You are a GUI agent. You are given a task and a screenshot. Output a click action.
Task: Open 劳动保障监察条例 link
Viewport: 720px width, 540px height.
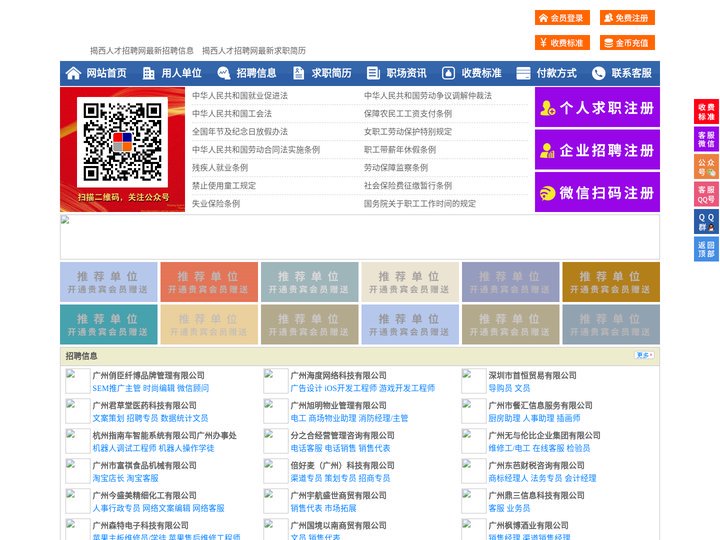pos(396,168)
